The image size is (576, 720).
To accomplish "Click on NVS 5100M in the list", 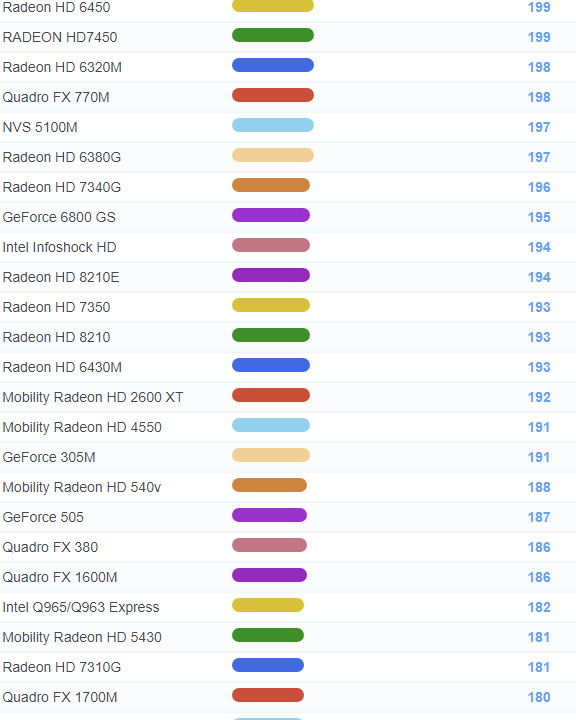I will point(40,127).
